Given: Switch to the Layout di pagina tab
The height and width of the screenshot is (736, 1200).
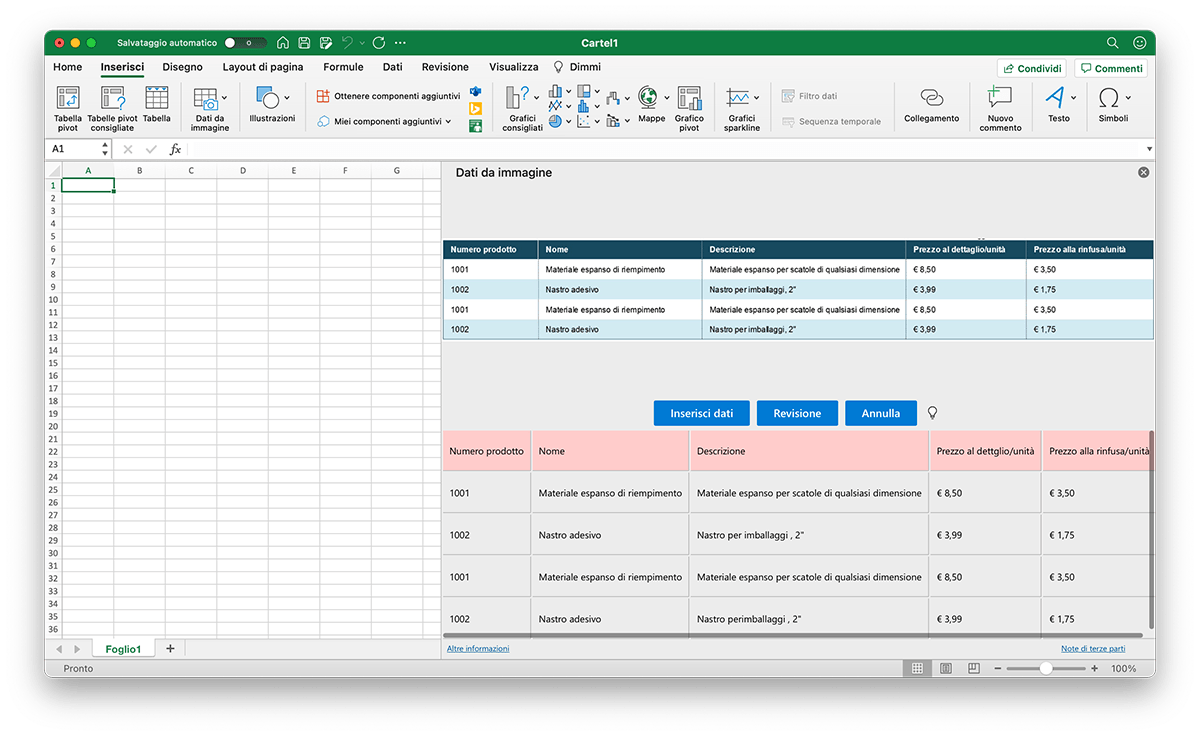Looking at the screenshot, I should click(x=262, y=67).
